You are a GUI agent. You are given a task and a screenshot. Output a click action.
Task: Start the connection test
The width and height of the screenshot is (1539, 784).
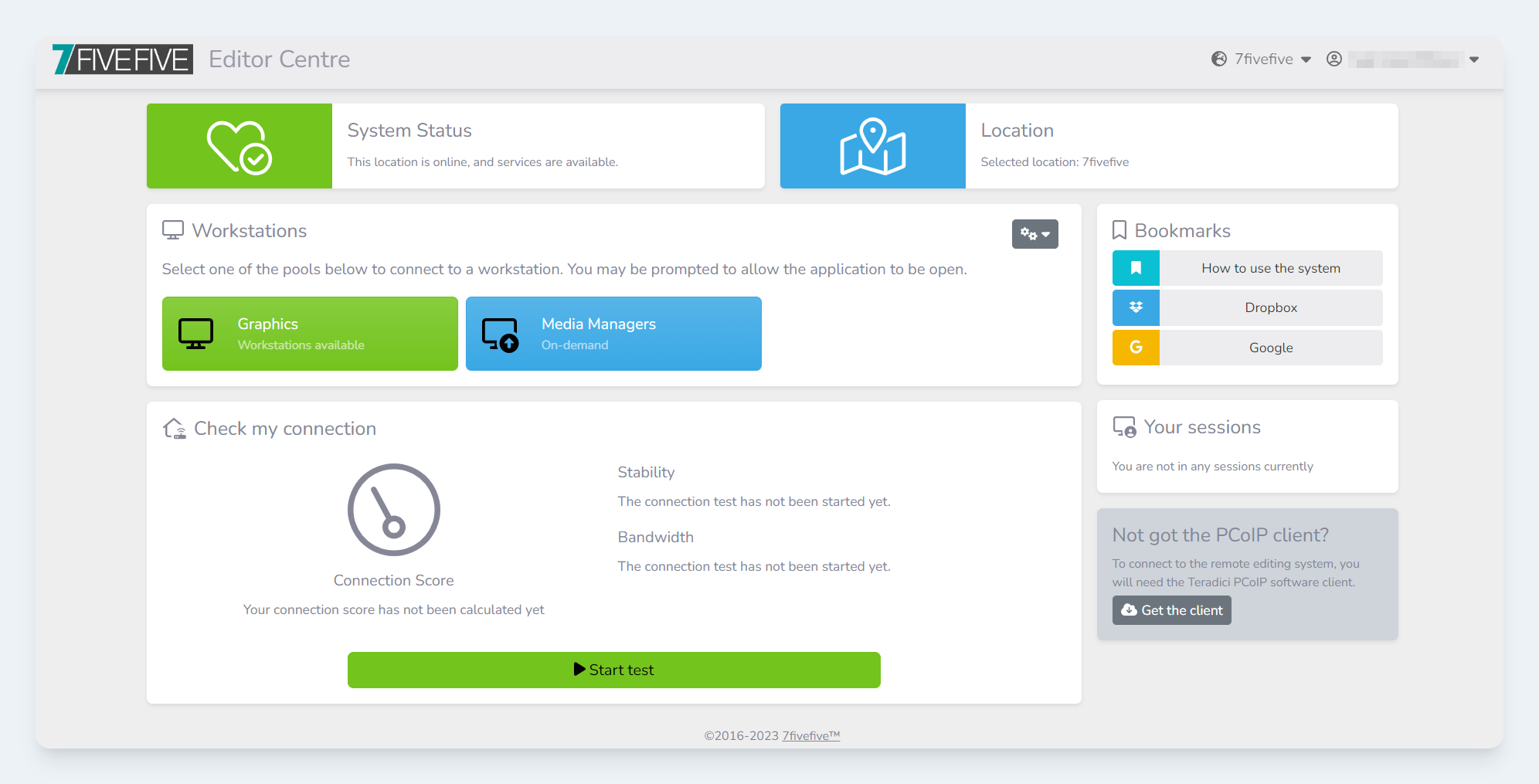(x=613, y=670)
